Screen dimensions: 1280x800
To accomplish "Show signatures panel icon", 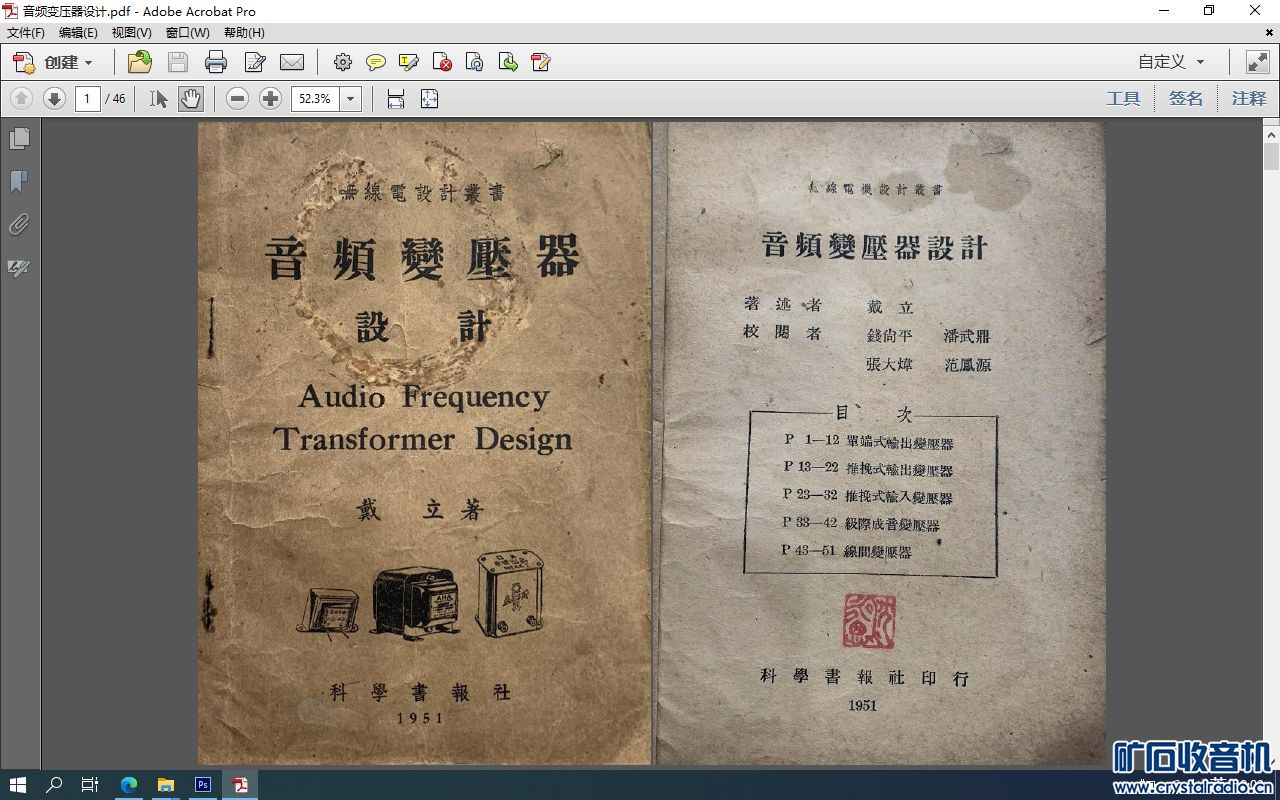I will click(19, 268).
